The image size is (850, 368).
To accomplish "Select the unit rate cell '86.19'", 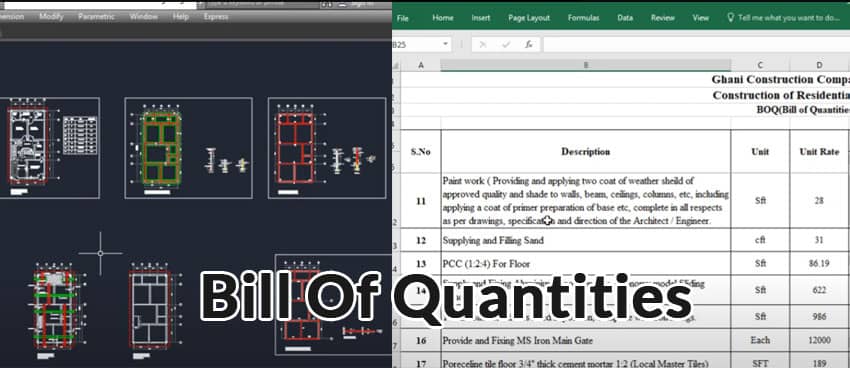I will [x=819, y=264].
